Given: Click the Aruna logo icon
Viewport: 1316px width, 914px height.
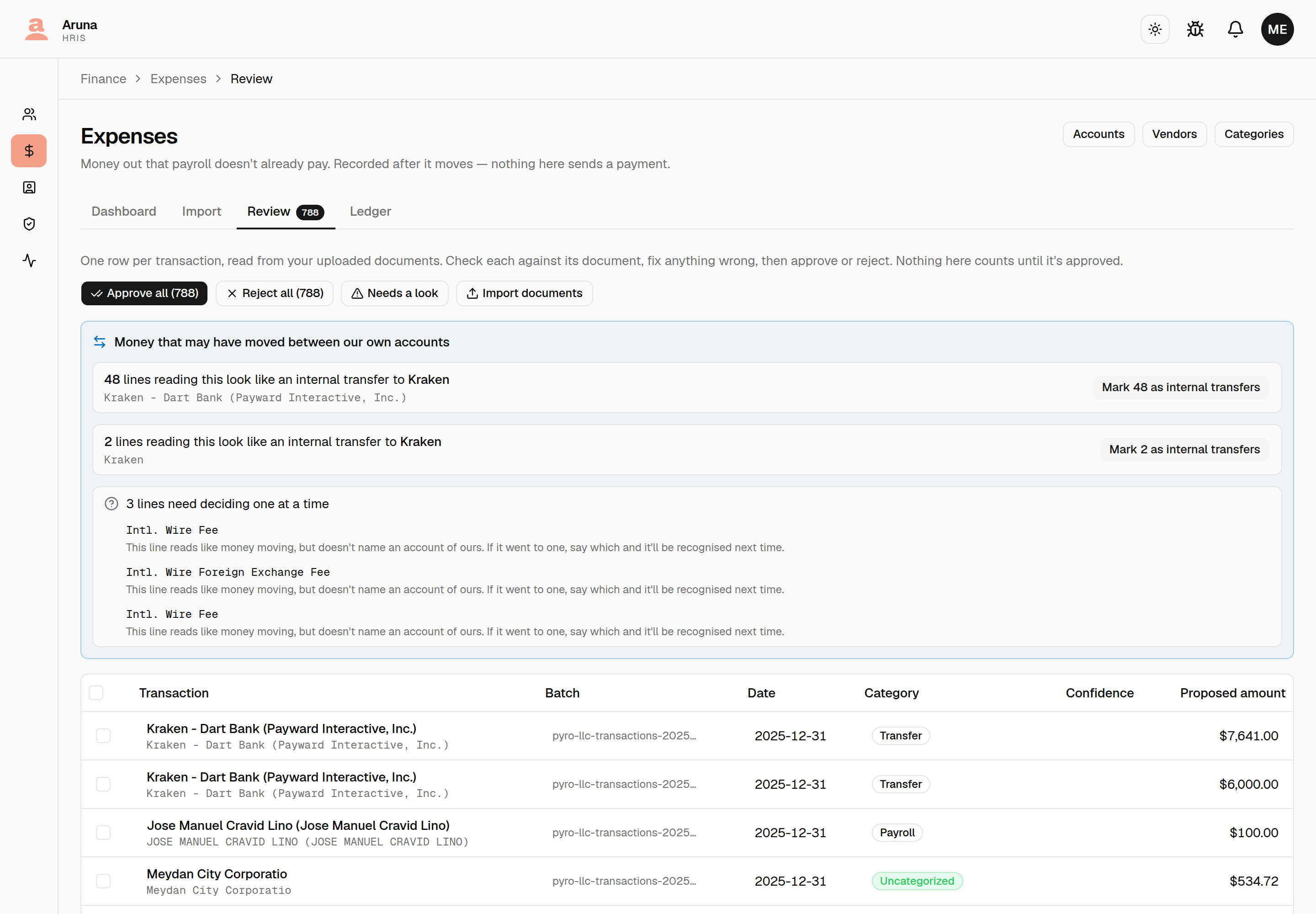Looking at the screenshot, I should [36, 29].
